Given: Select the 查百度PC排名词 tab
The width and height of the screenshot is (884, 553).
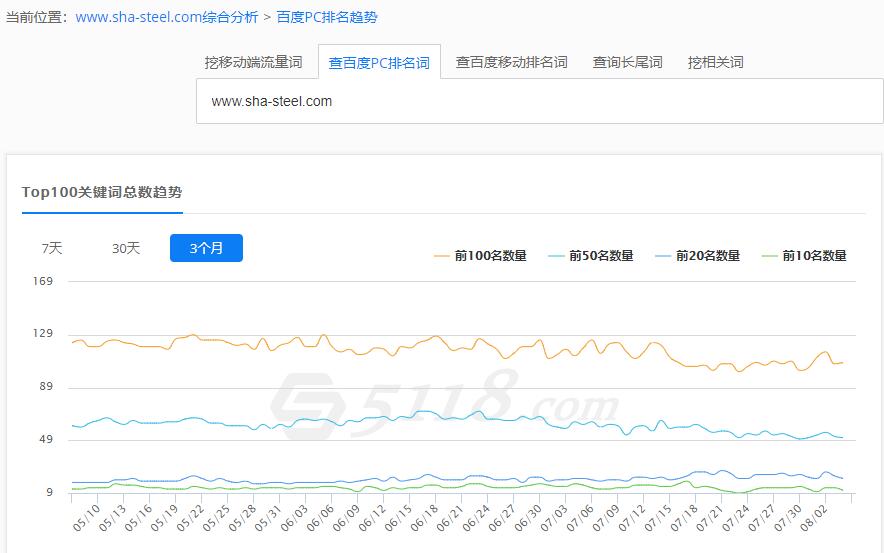Looking at the screenshot, I should pyautogui.click(x=379, y=63).
